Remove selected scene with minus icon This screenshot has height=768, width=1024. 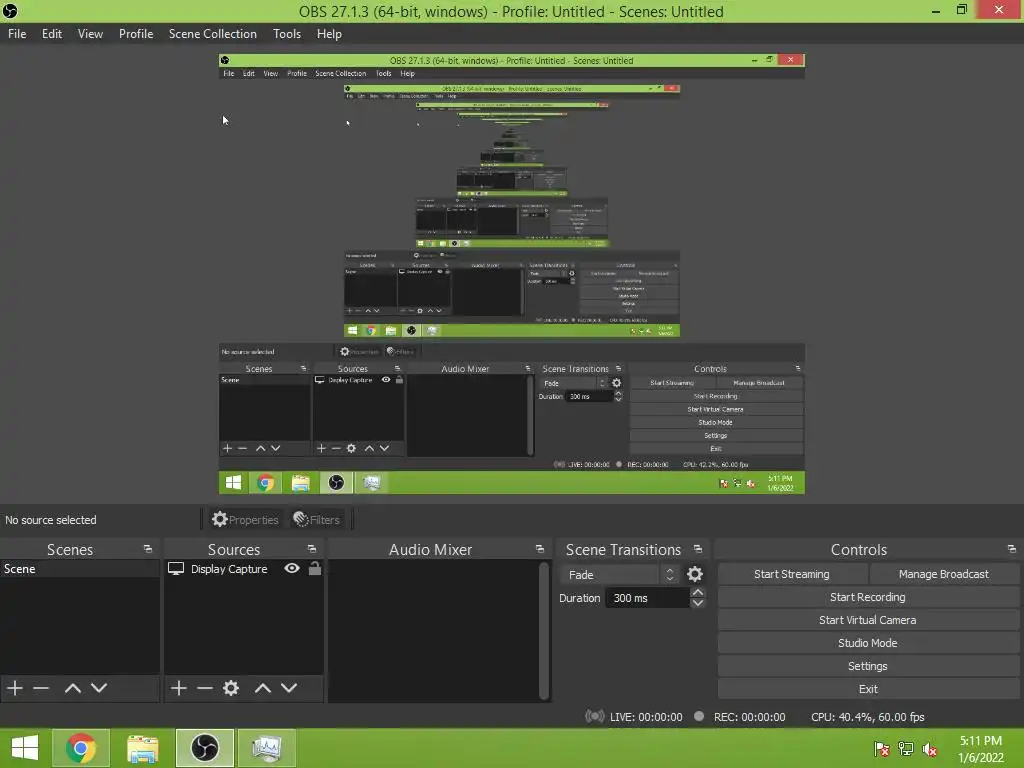[41, 688]
